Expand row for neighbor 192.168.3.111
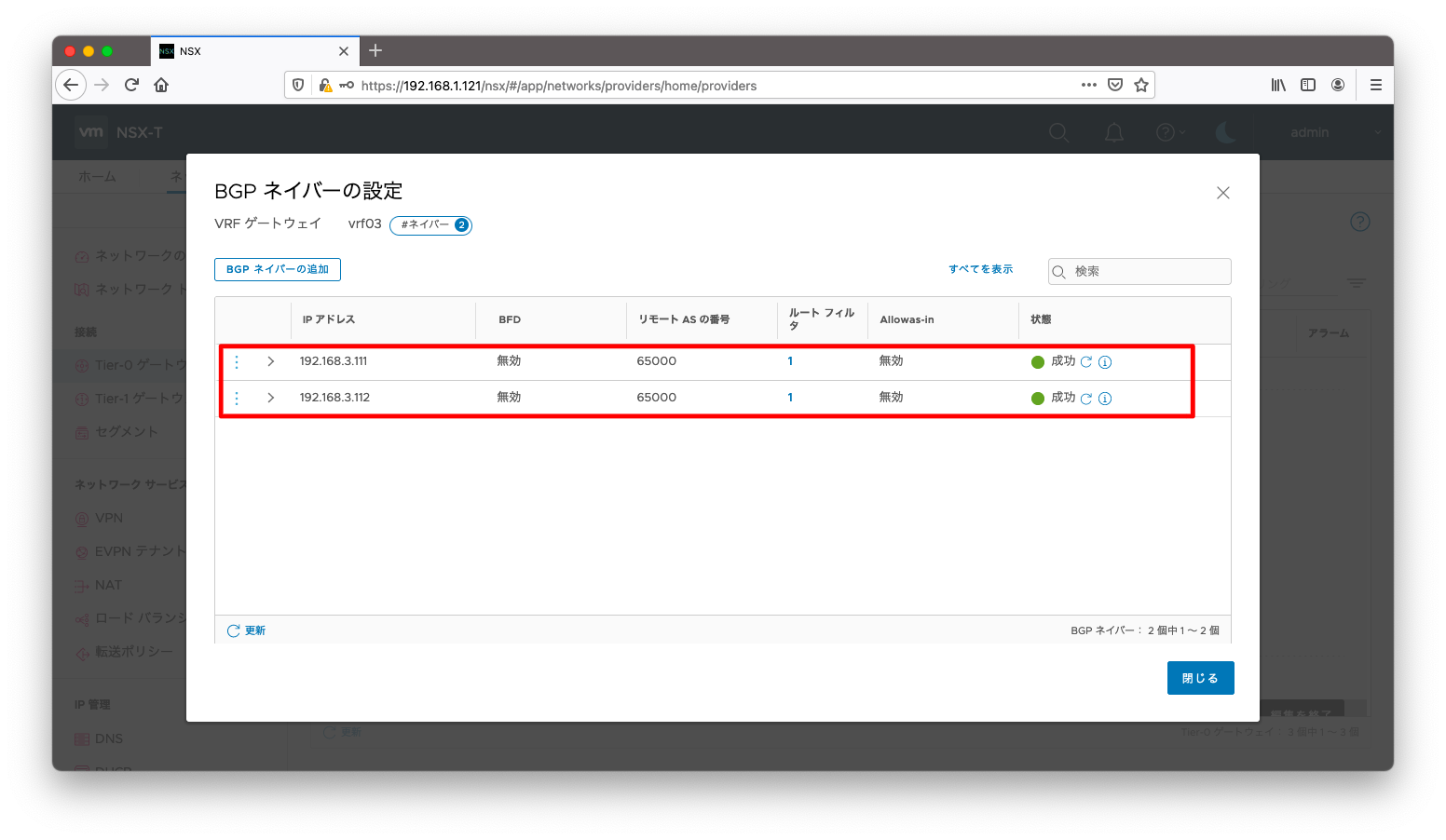The image size is (1446, 840). 271,361
